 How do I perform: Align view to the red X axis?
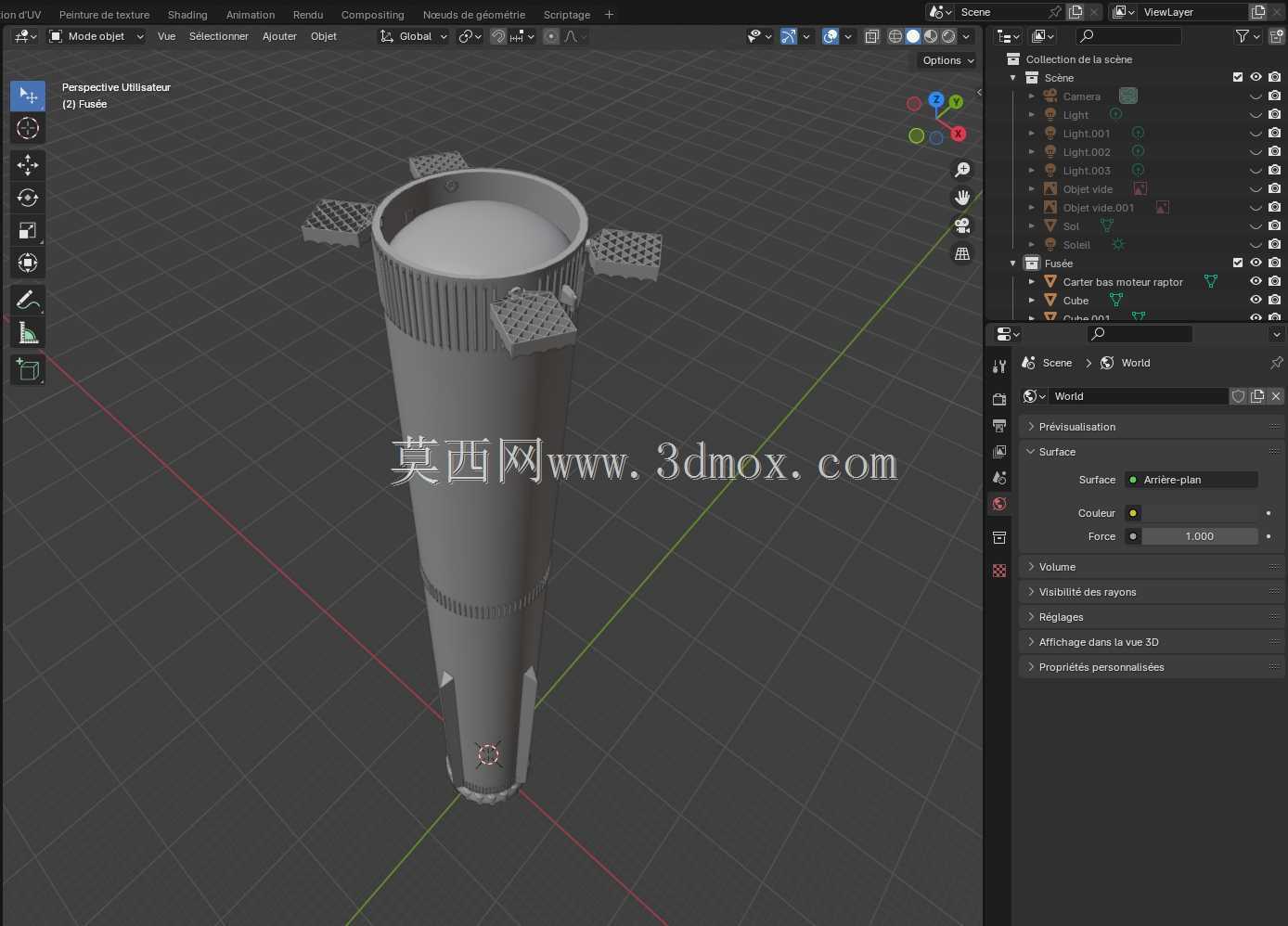959,134
